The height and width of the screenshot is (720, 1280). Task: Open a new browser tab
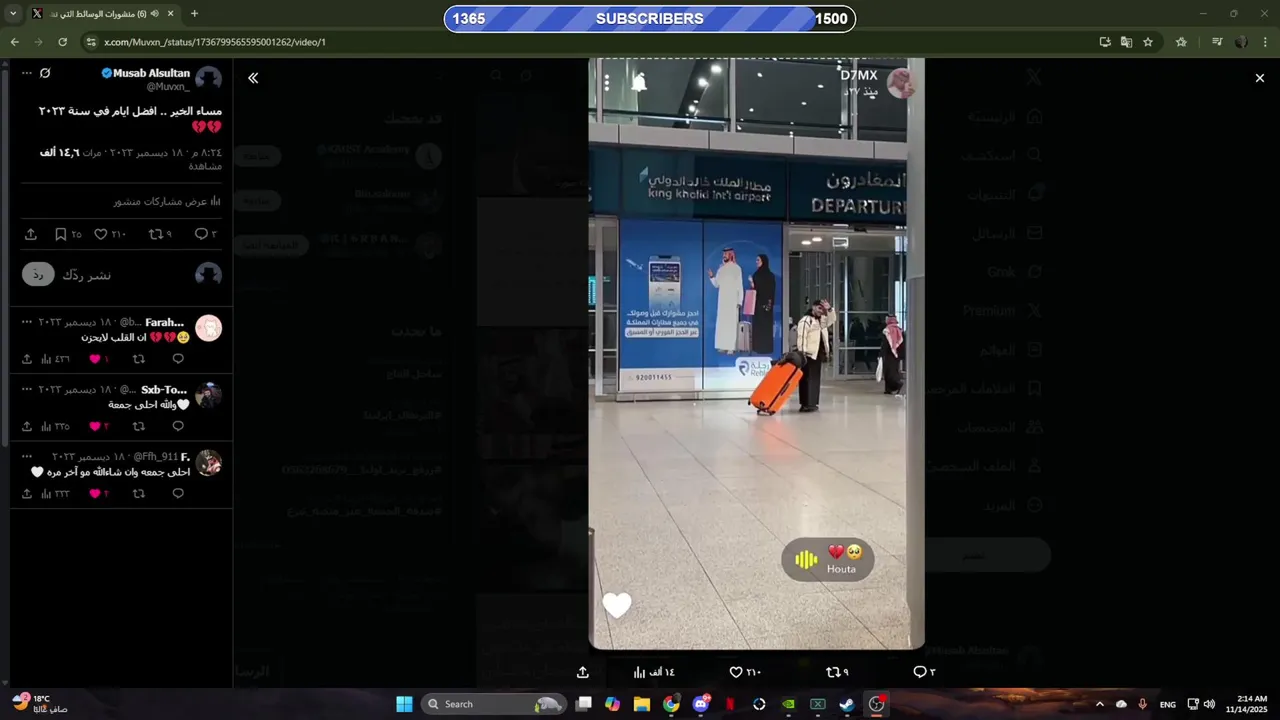pos(194,14)
